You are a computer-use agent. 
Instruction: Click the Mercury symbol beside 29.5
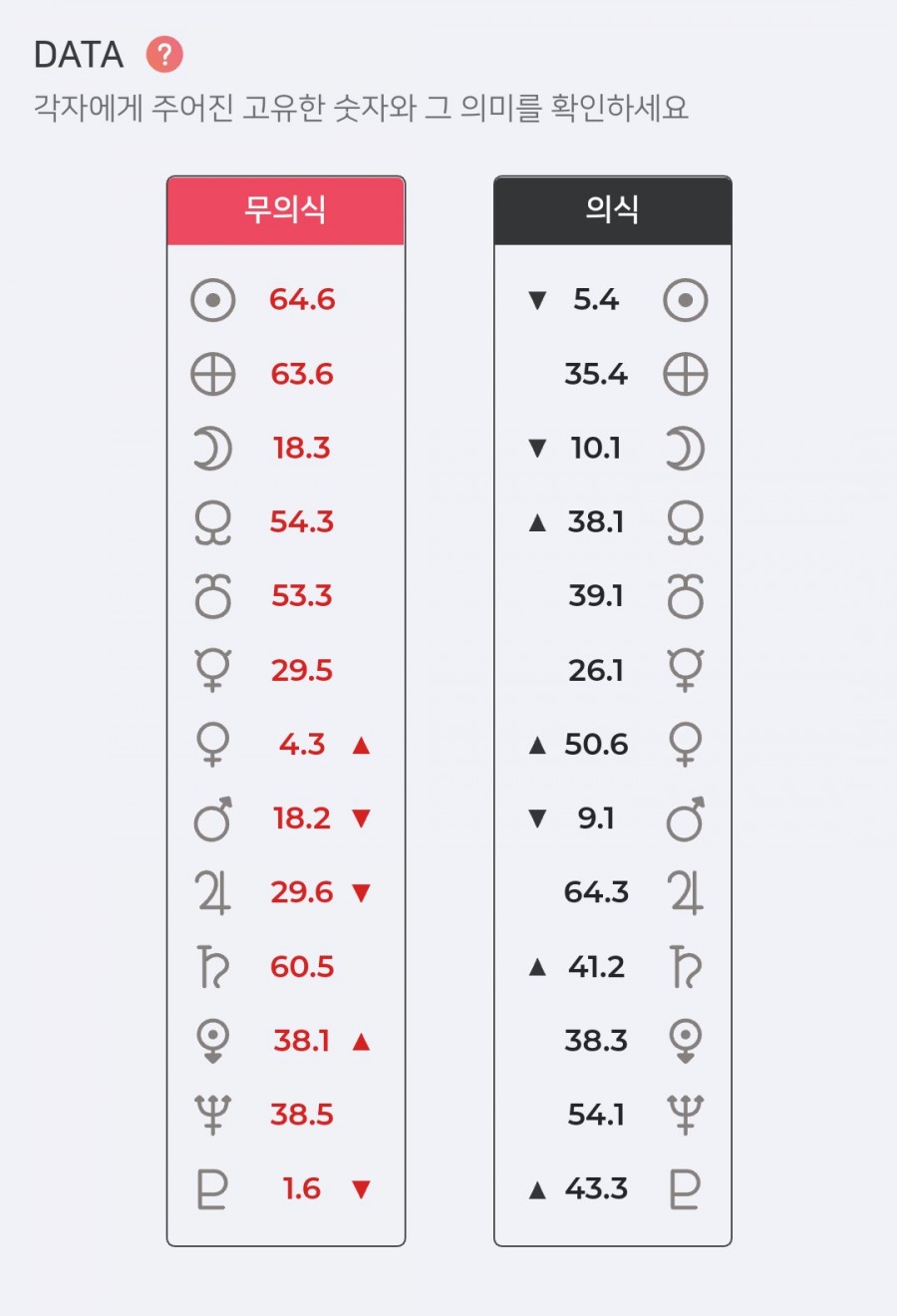(212, 670)
